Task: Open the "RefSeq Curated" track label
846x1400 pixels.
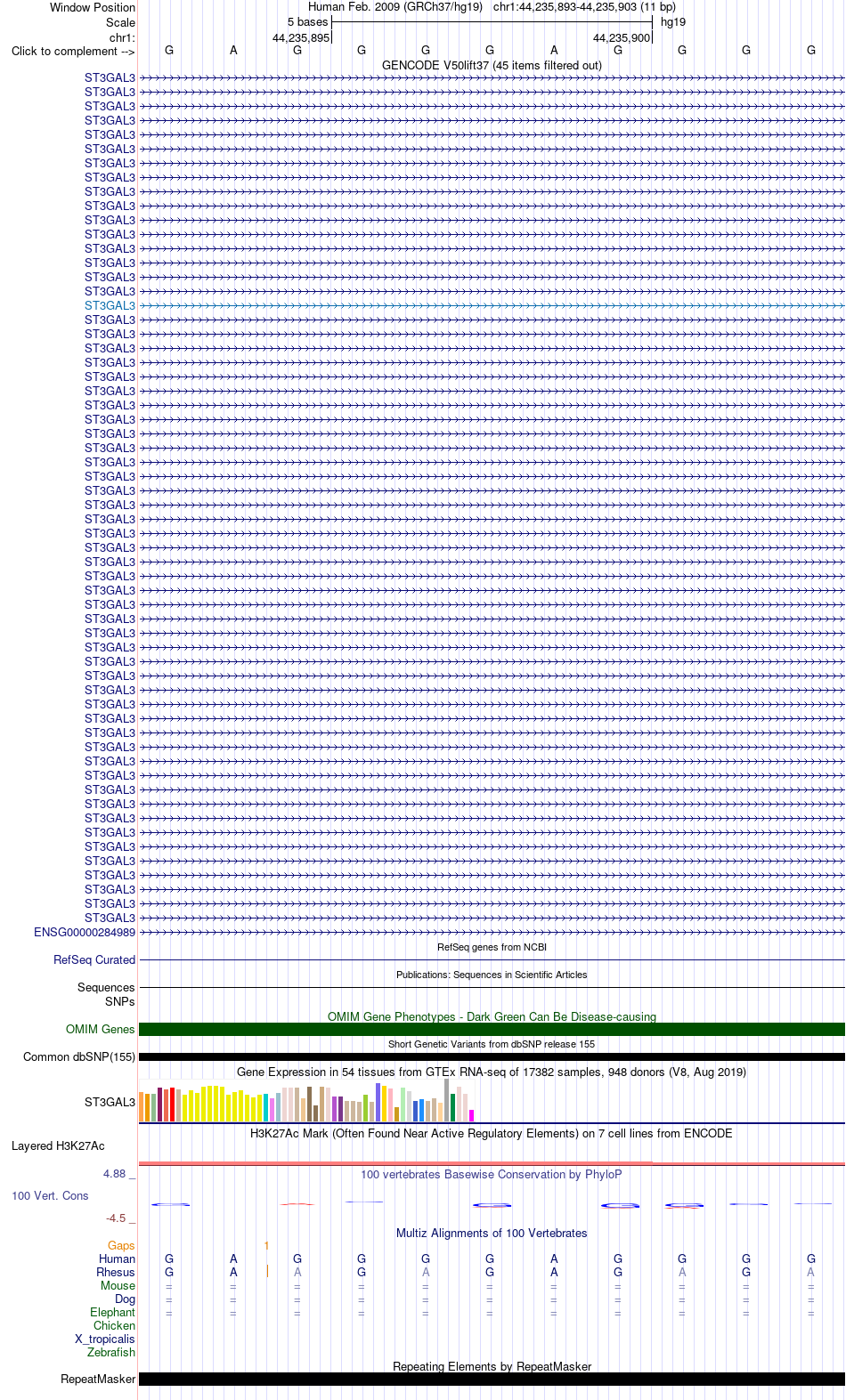Action: point(94,959)
